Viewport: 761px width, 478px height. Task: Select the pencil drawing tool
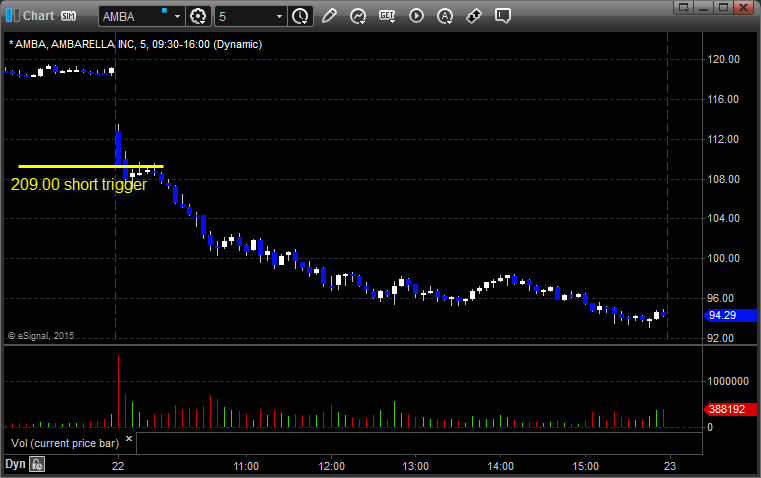point(329,16)
